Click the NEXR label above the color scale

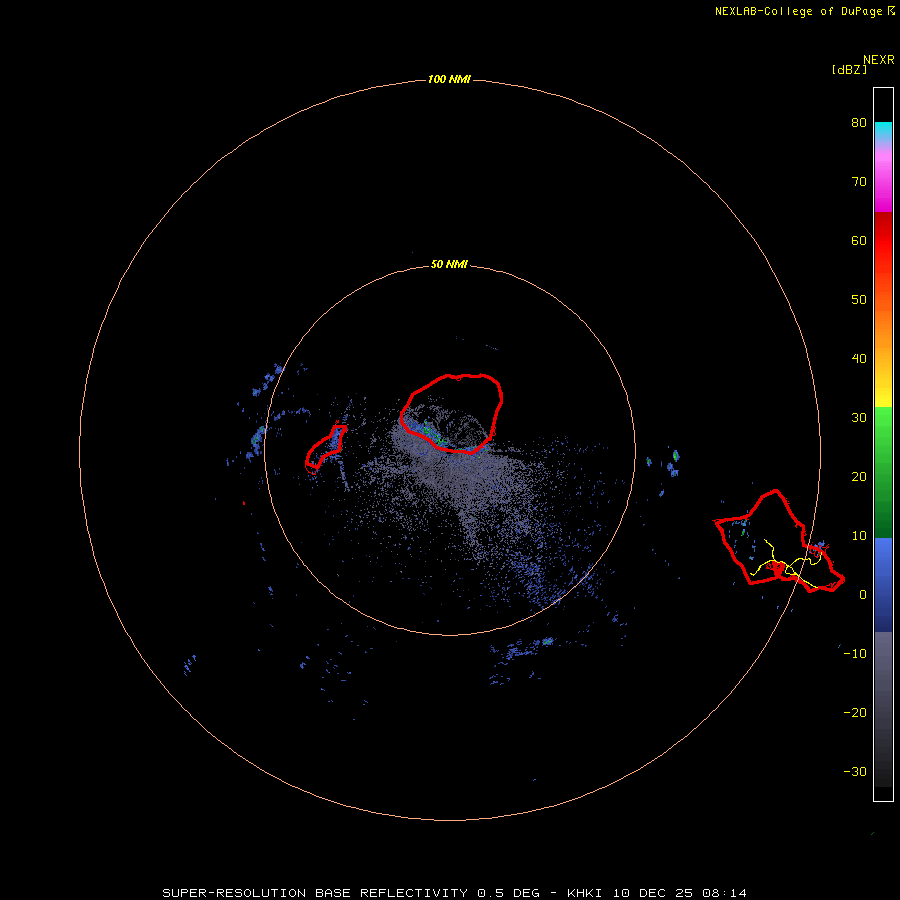pyautogui.click(x=879, y=60)
